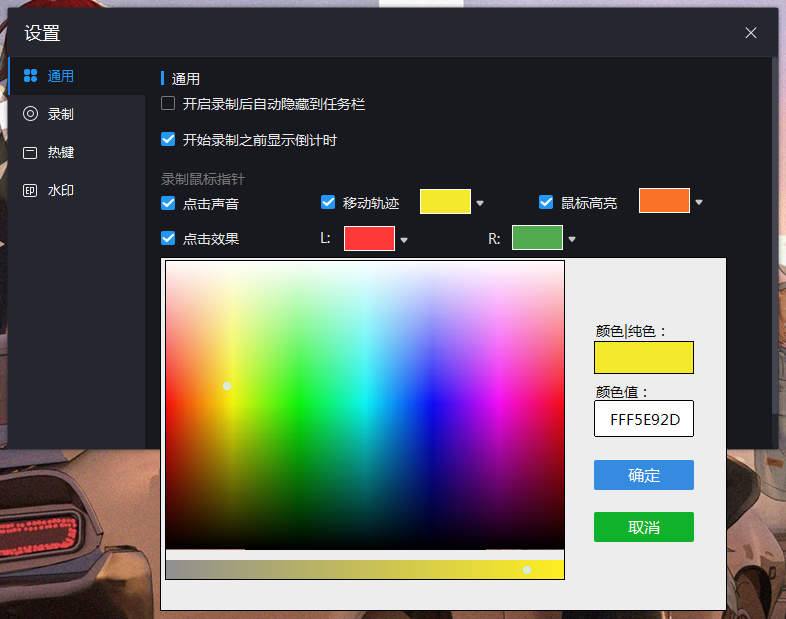Click the 颜色值： label
Image resolution: width=786 pixels, height=619 pixels.
[622, 392]
